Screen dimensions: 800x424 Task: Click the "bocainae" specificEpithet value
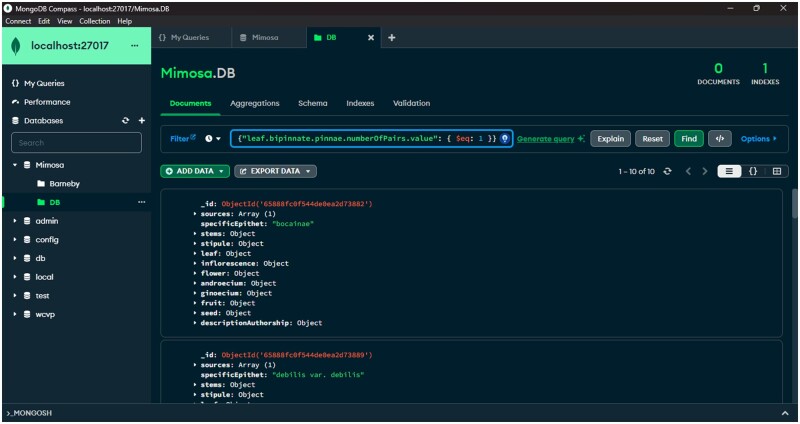click(293, 224)
